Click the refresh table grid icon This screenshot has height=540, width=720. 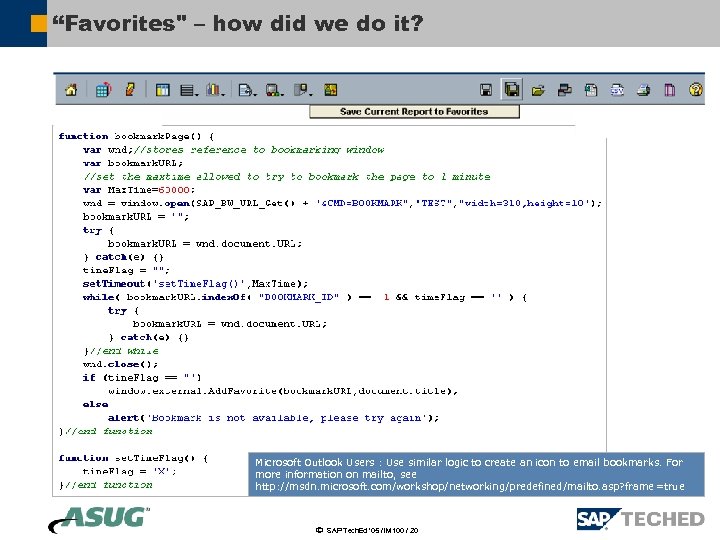[103, 89]
